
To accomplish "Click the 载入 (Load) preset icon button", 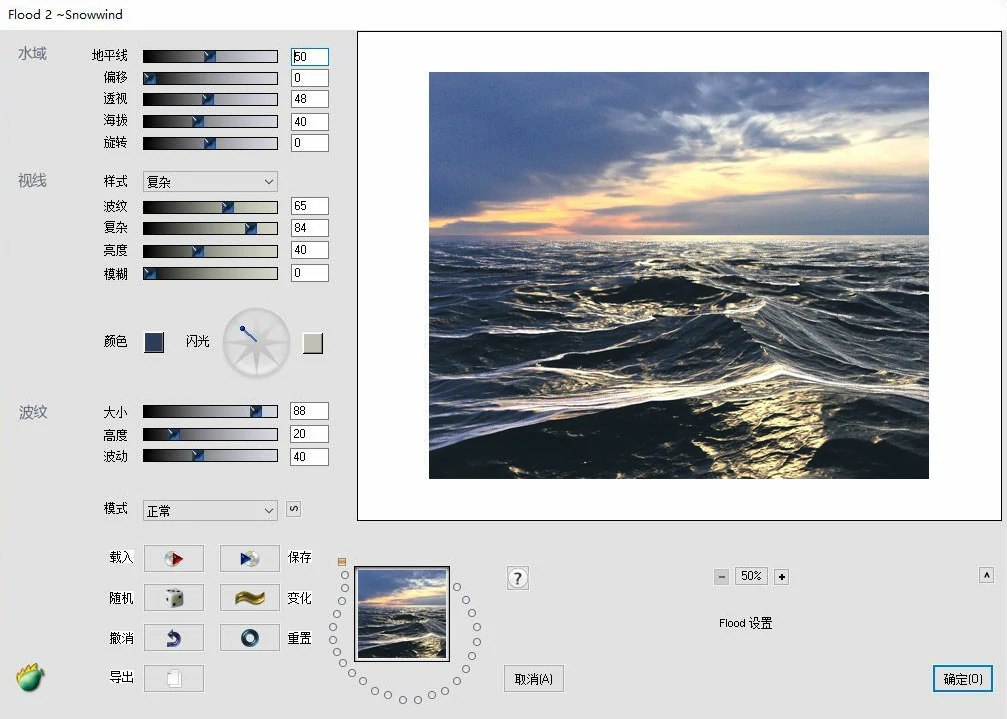I will [173, 559].
